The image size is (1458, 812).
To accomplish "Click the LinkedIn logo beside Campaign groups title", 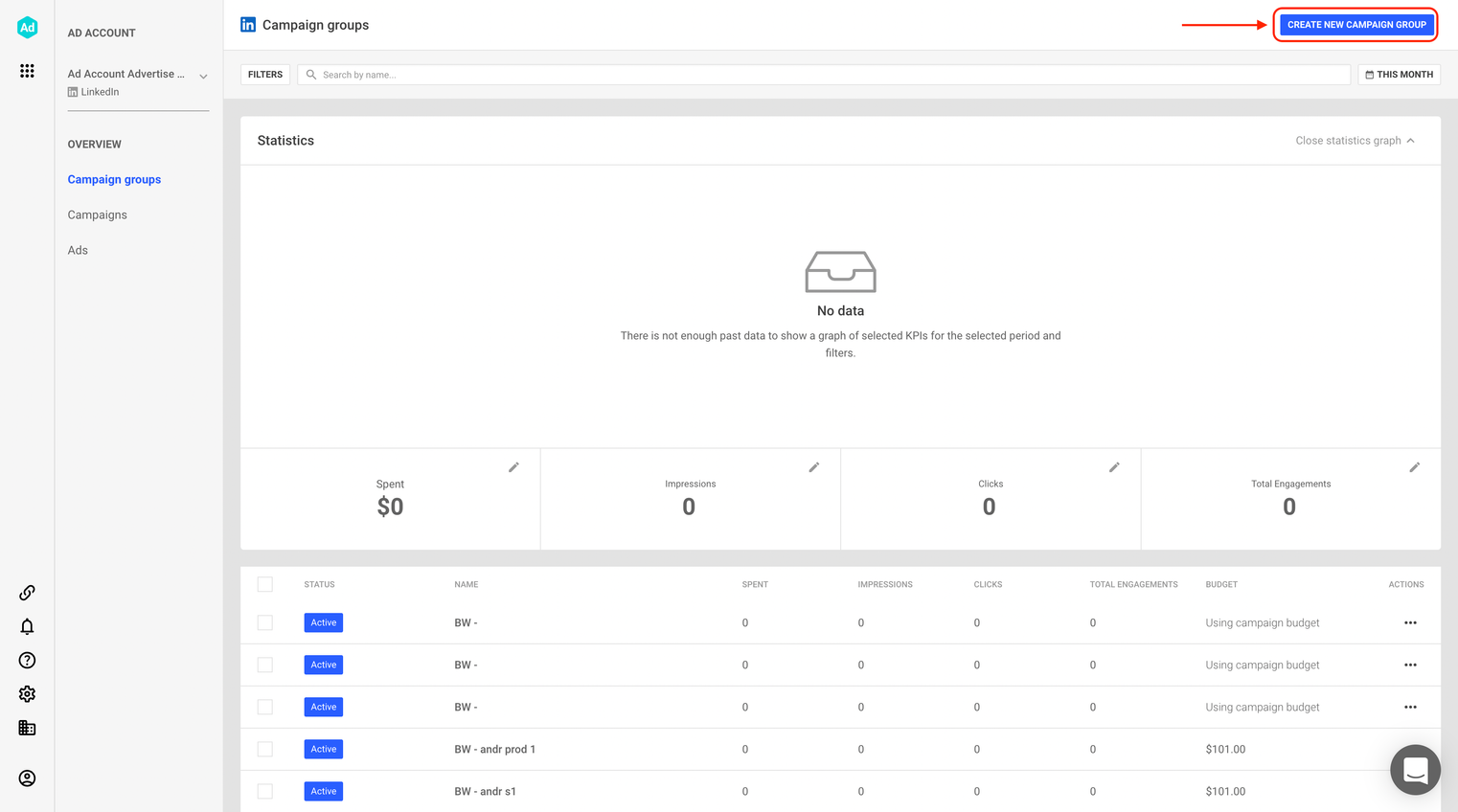I will click(x=248, y=25).
